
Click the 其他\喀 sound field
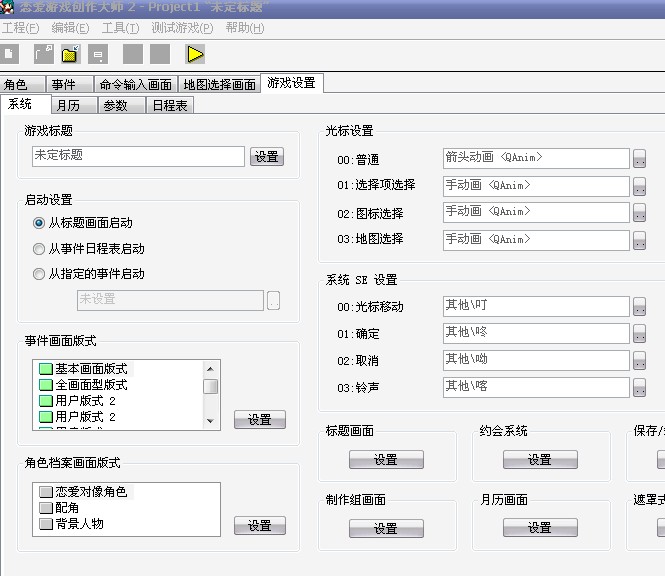pyautogui.click(x=536, y=387)
